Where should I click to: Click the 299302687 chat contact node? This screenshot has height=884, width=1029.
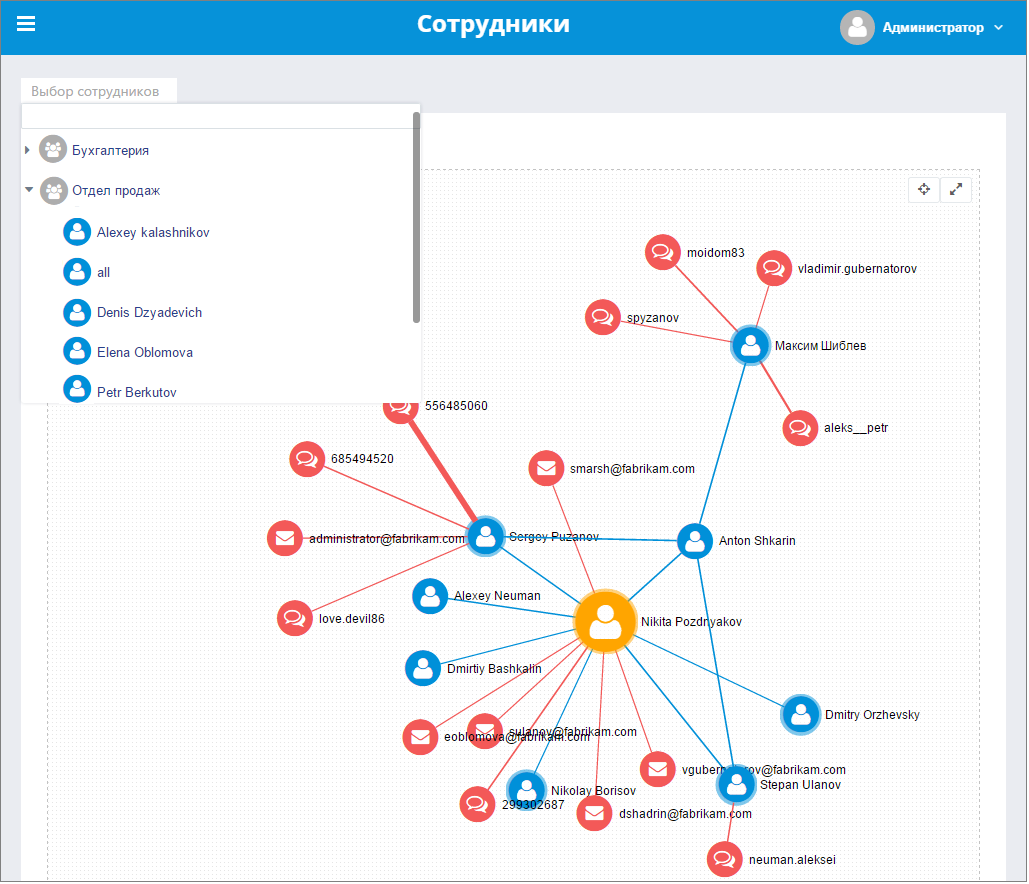(477, 804)
